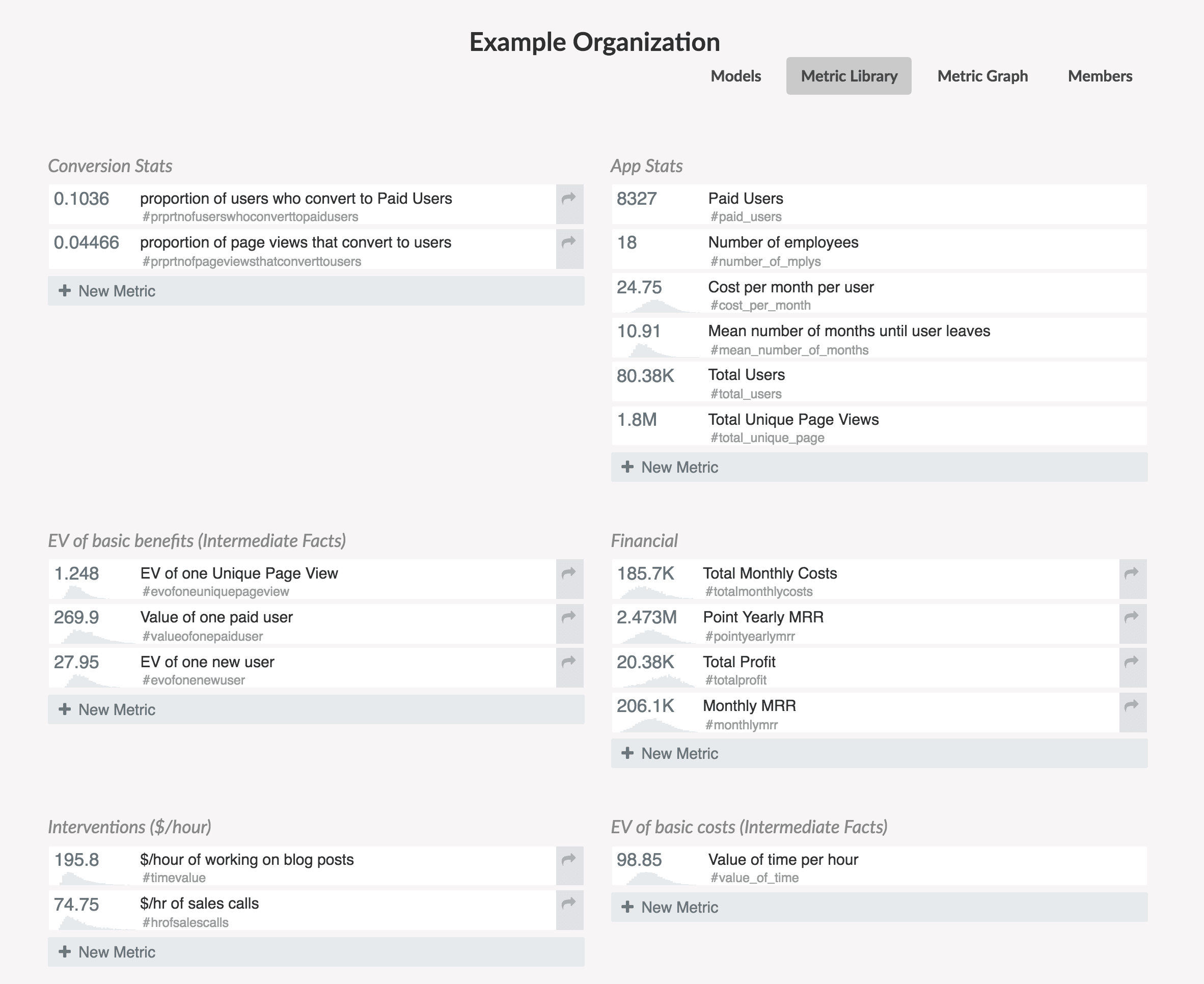Click the #hrofsalescalls hashtag
Screen dimensions: 1204x984
(185, 922)
